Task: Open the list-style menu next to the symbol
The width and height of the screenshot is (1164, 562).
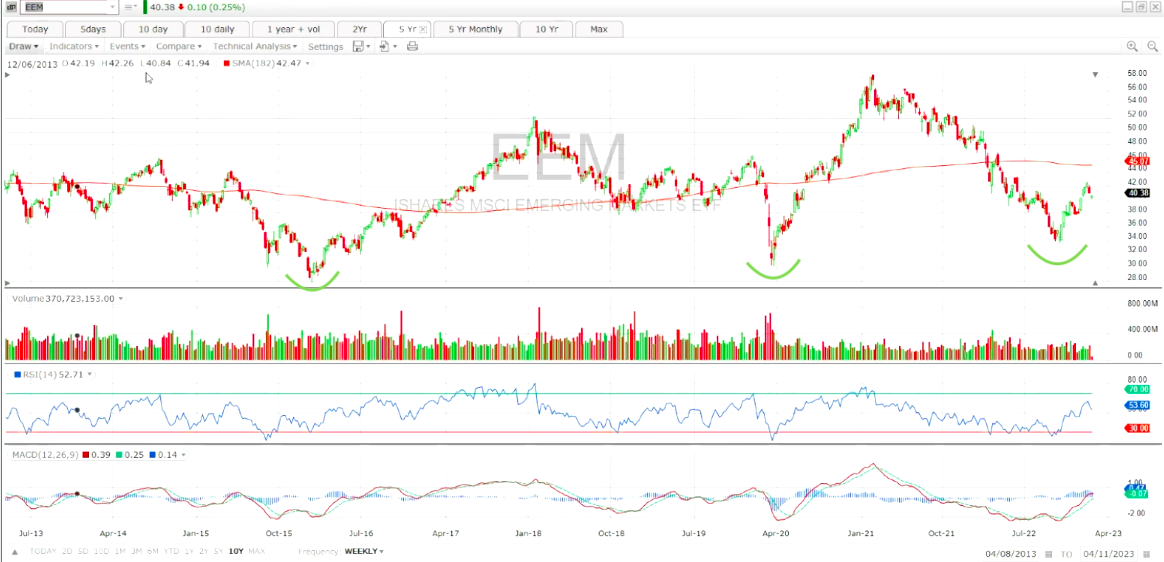Action: (x=130, y=7)
